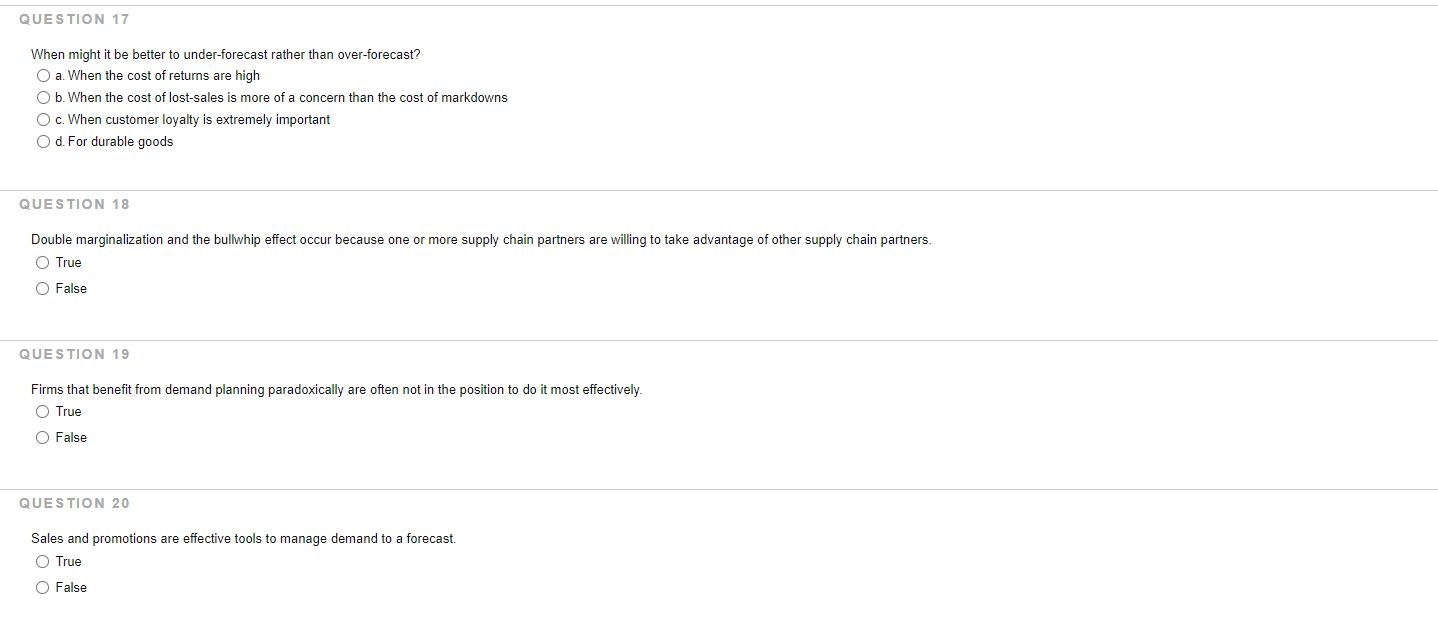Click the demand planning paradox statement
This screenshot has width=1438, height=622.
tap(336, 389)
